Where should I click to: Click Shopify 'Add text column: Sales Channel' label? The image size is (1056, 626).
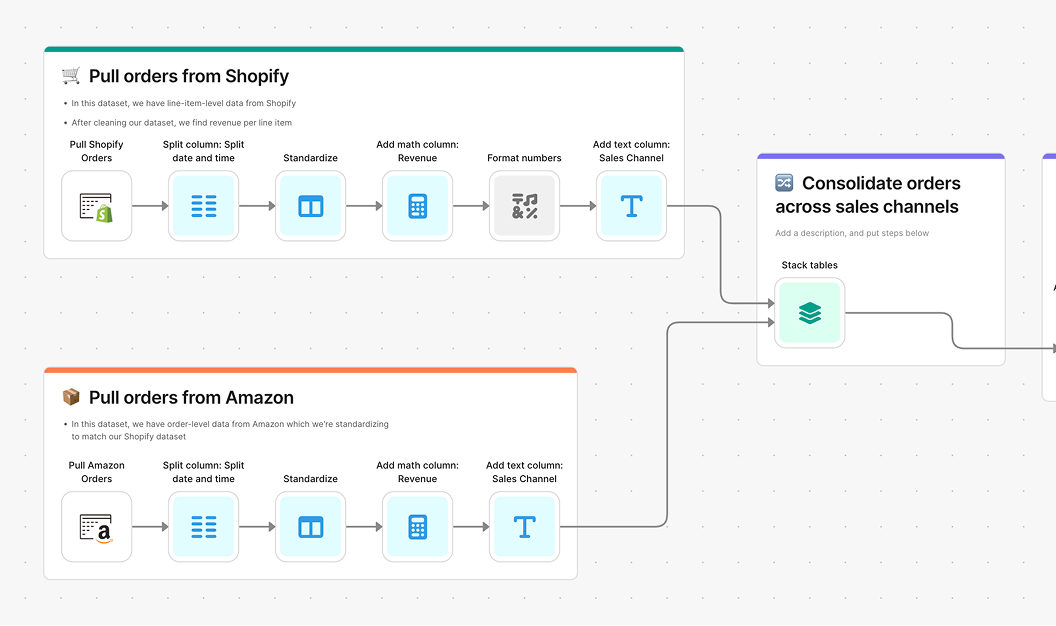click(x=631, y=151)
